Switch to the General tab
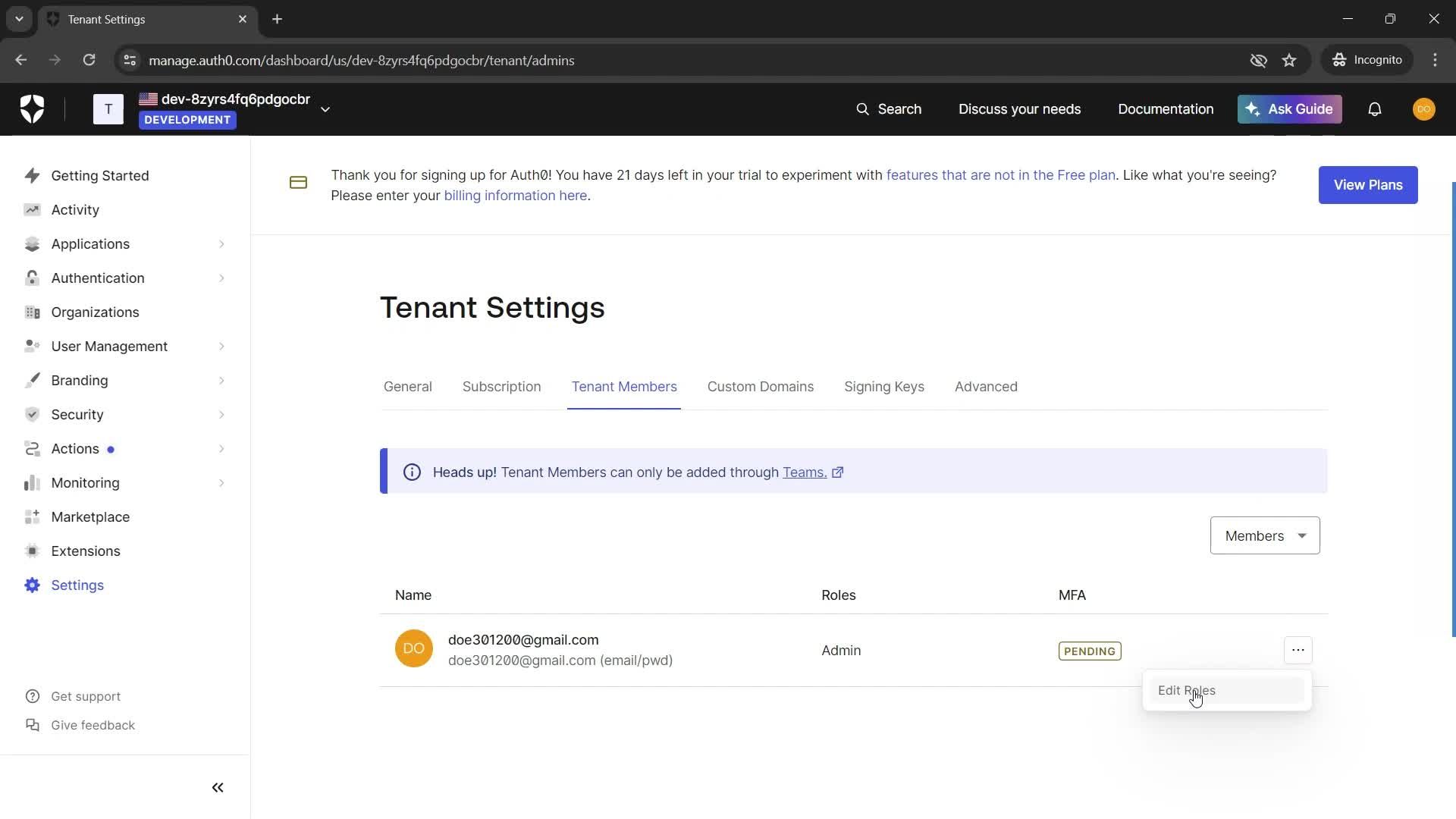The height and width of the screenshot is (819, 1456). click(x=407, y=387)
